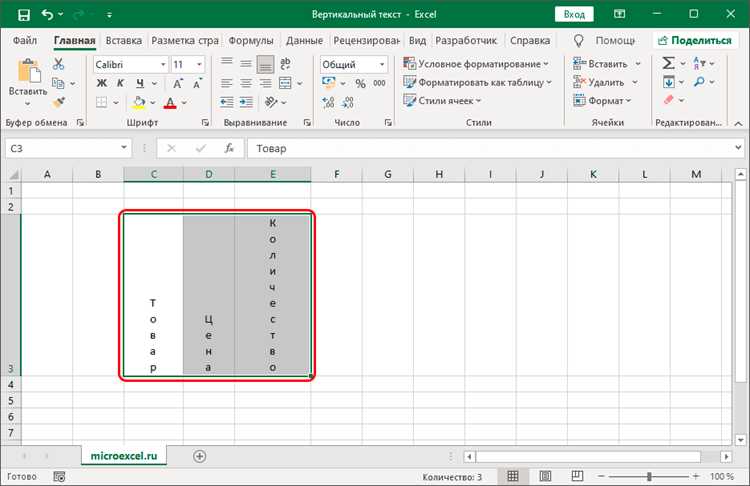
Task: Open the Name Box dropdown arrow
Action: (x=124, y=148)
